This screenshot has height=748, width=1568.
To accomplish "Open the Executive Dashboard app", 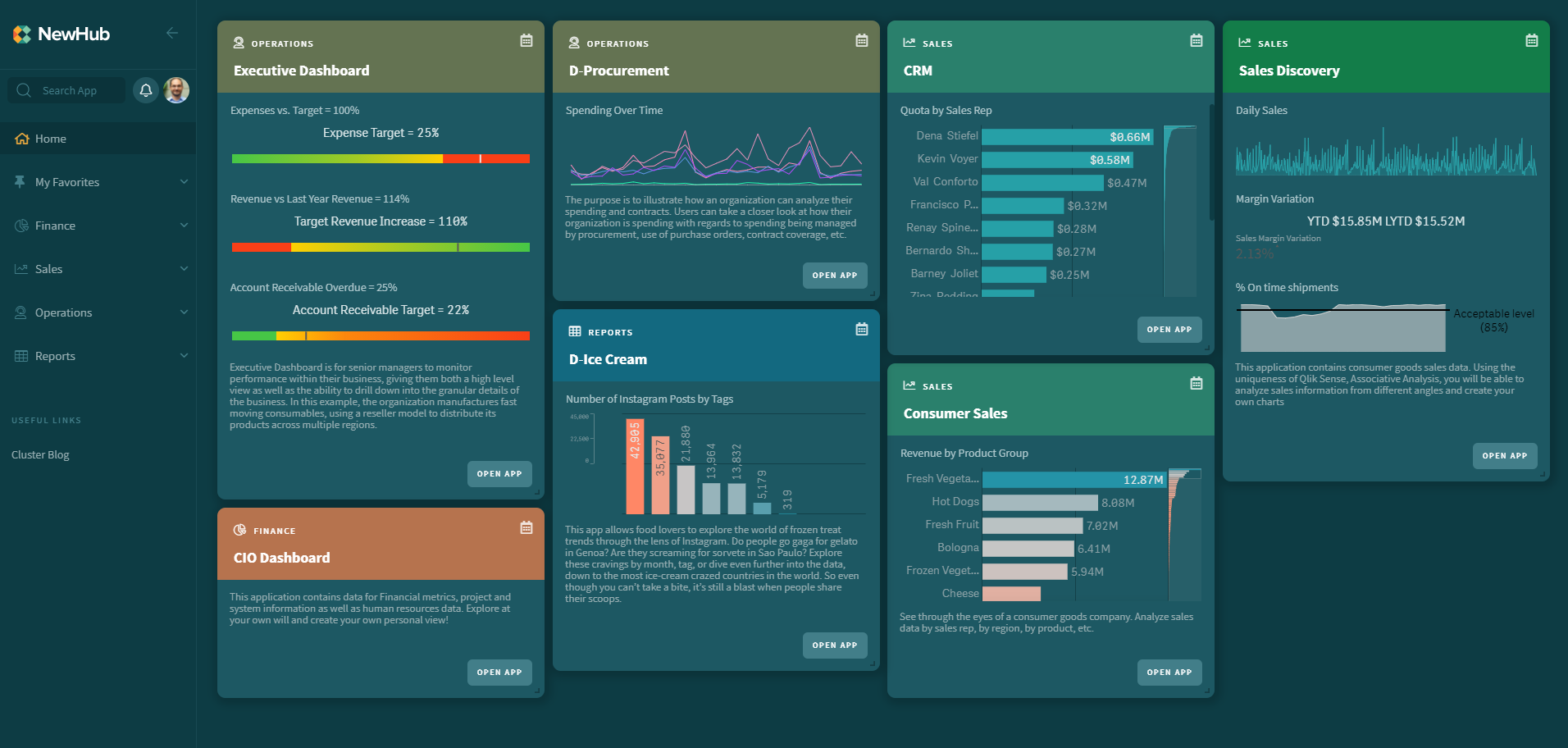I will 499,473.
